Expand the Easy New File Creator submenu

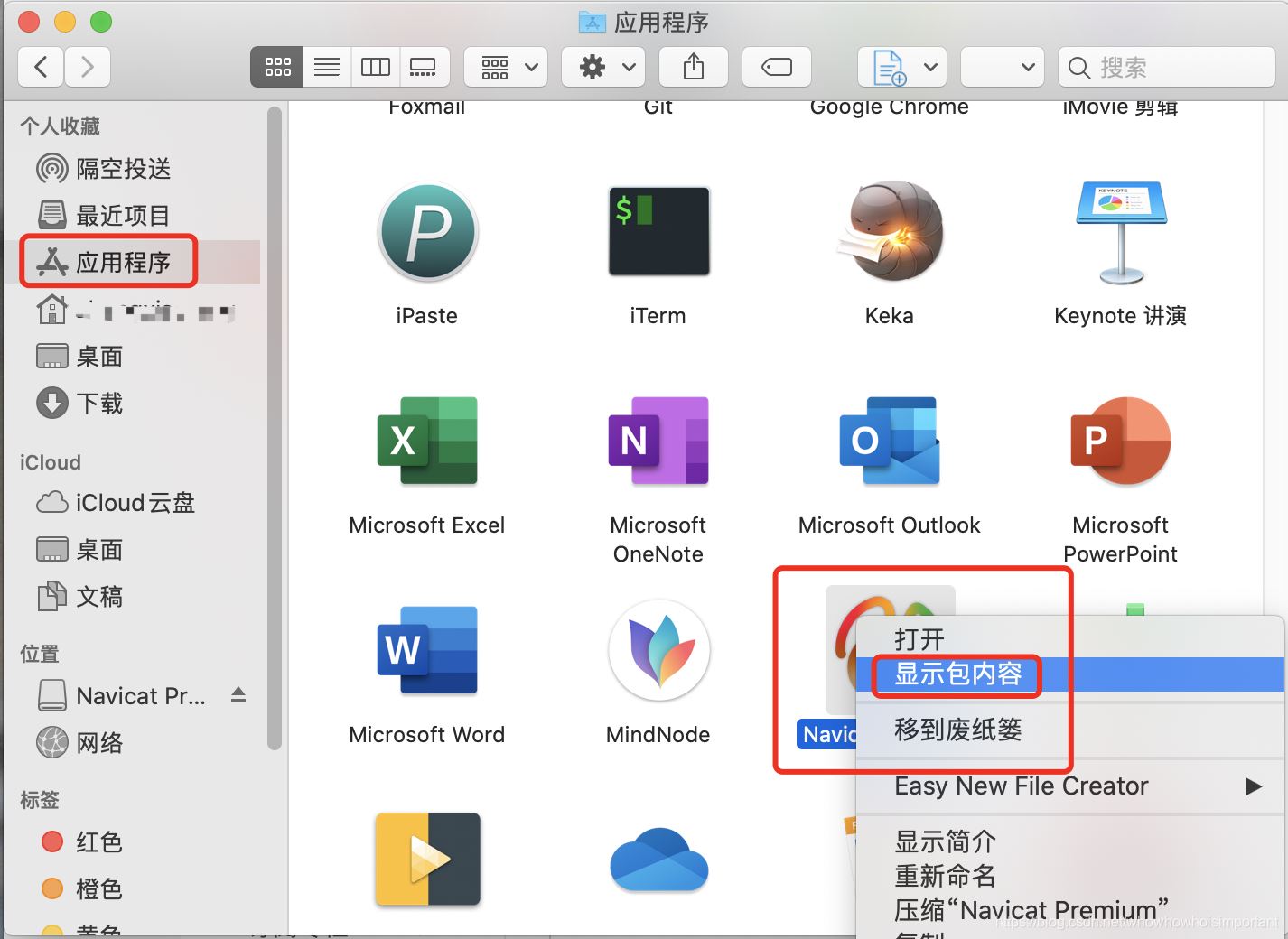(x=1021, y=786)
